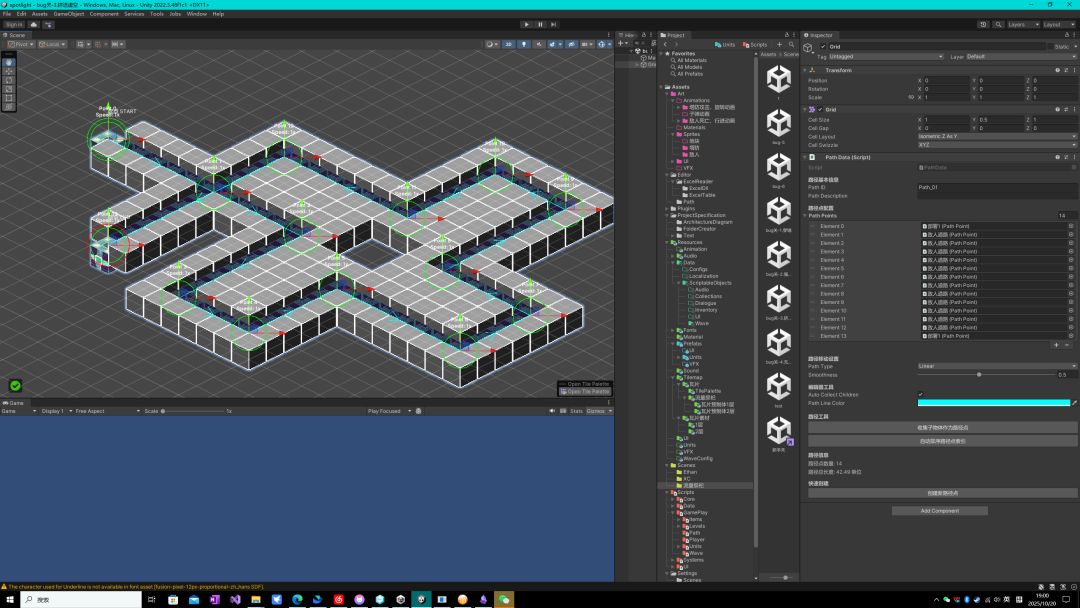
Task: Select the Scripts folder in Project tree
Action: click(x=685, y=492)
